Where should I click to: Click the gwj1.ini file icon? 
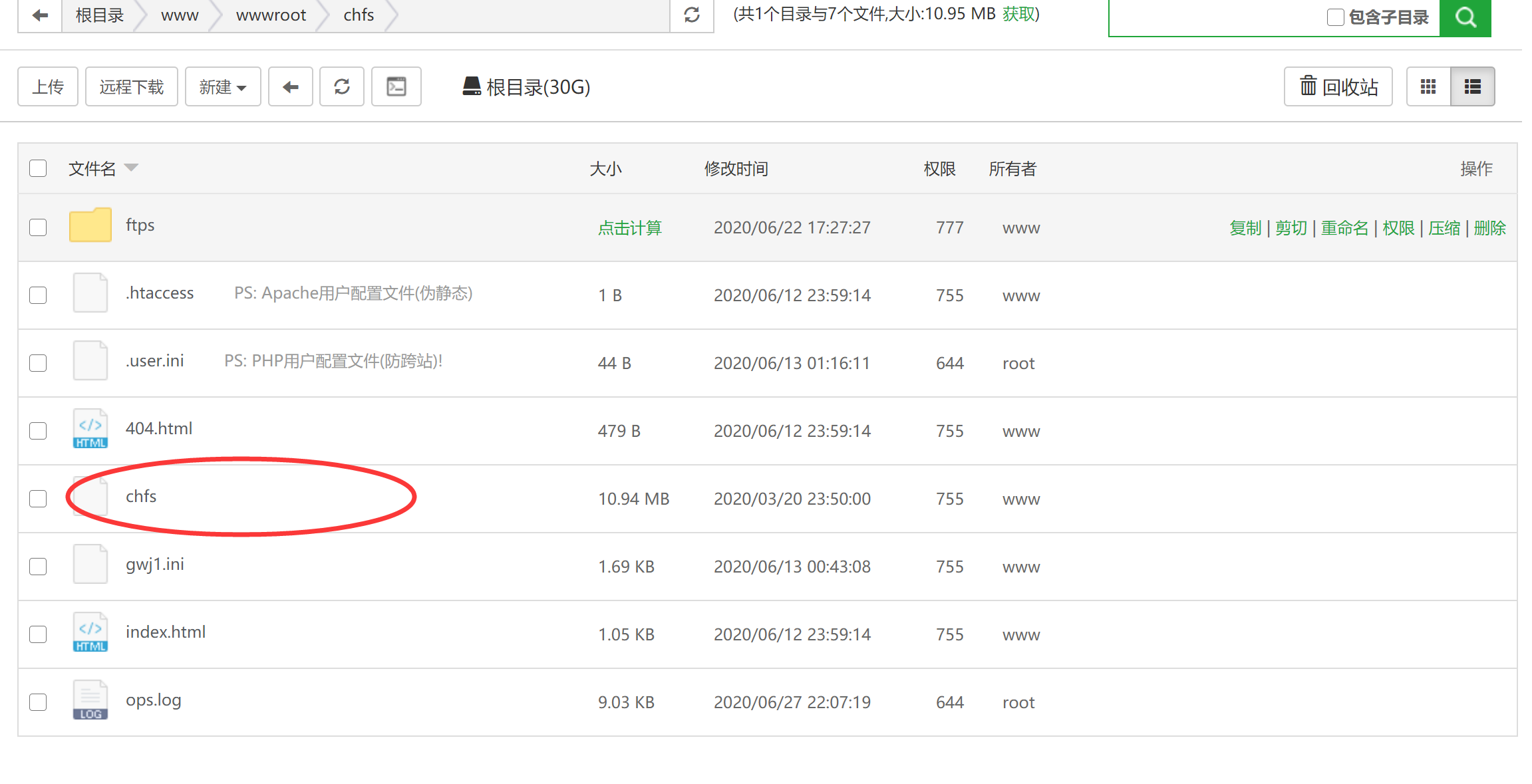90,564
